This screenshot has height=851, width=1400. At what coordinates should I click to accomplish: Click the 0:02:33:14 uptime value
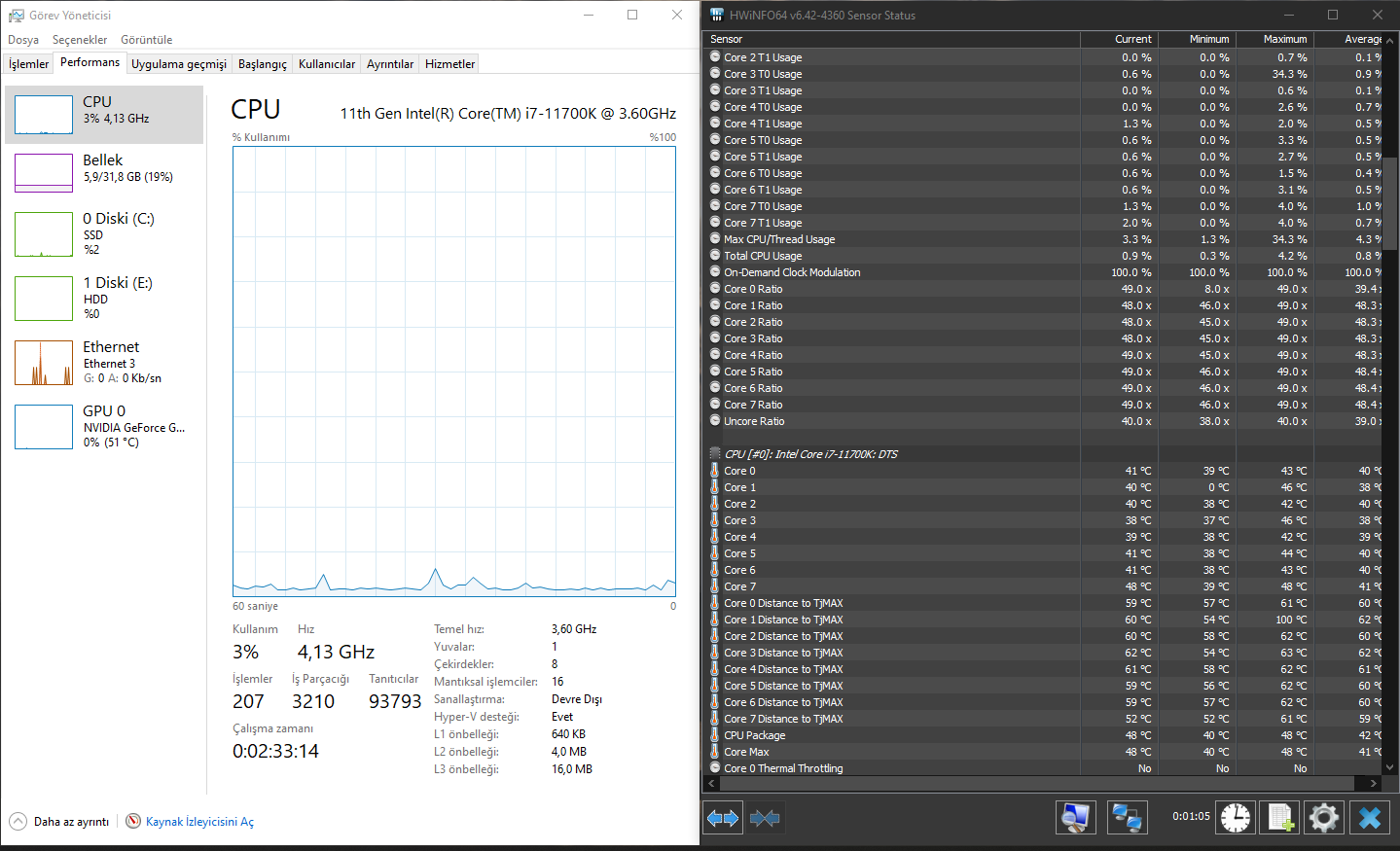pyautogui.click(x=275, y=751)
